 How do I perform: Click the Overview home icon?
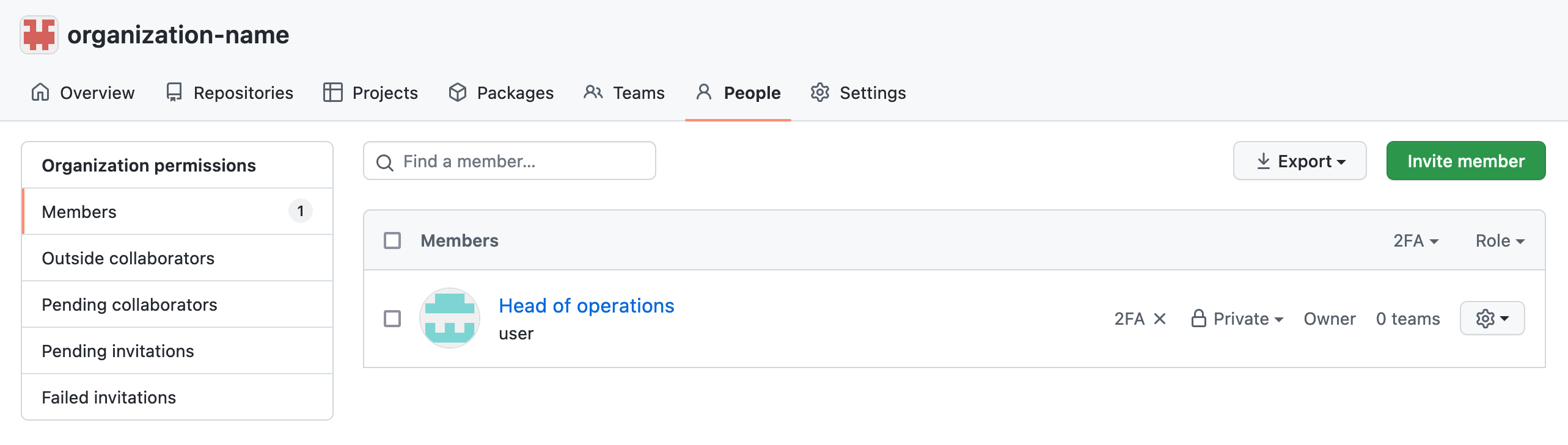pyautogui.click(x=40, y=92)
